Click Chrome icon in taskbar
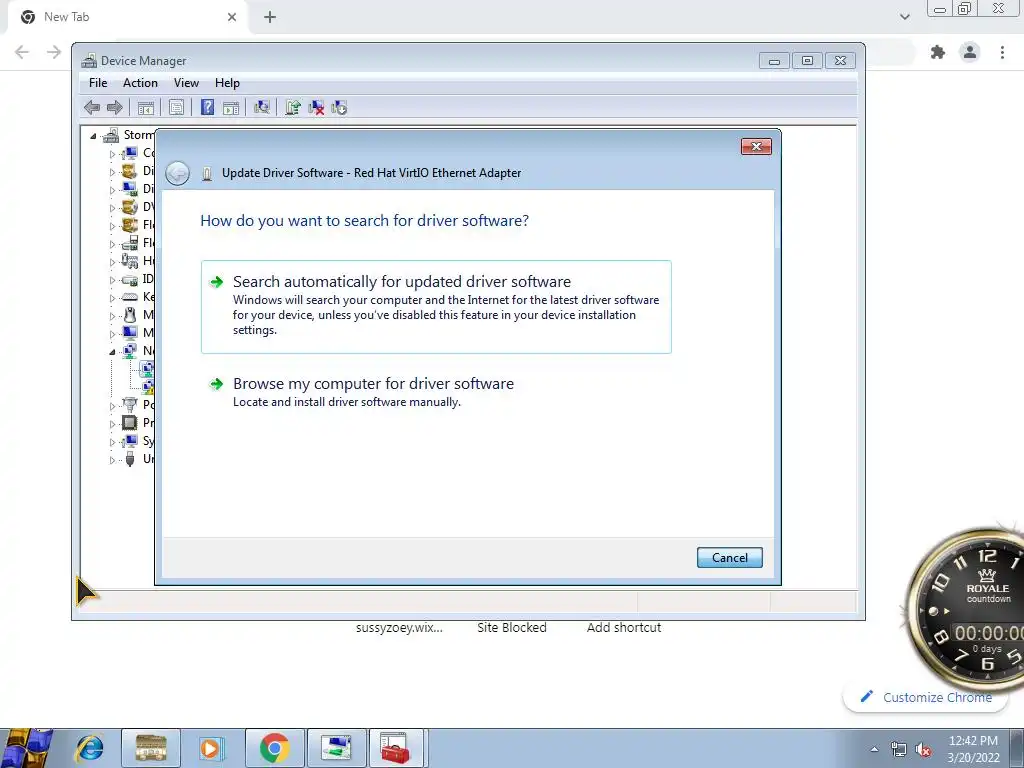1024x768 pixels. (274, 748)
